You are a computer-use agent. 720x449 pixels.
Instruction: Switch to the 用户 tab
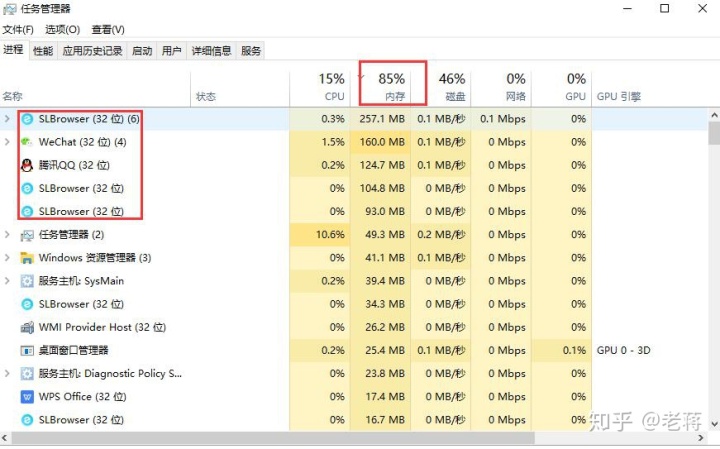pos(171,51)
